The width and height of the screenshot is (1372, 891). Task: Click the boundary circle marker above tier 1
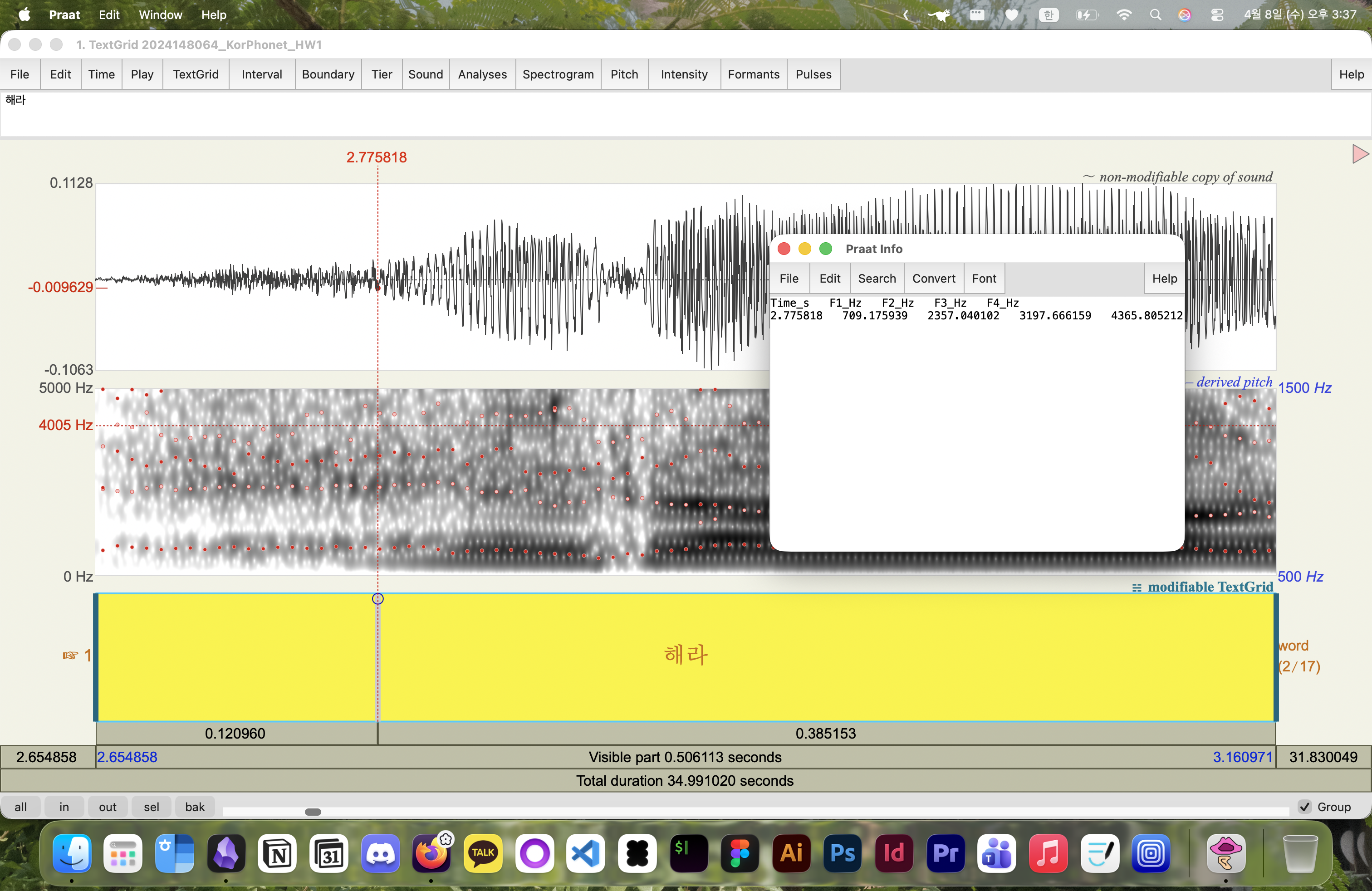tap(377, 599)
